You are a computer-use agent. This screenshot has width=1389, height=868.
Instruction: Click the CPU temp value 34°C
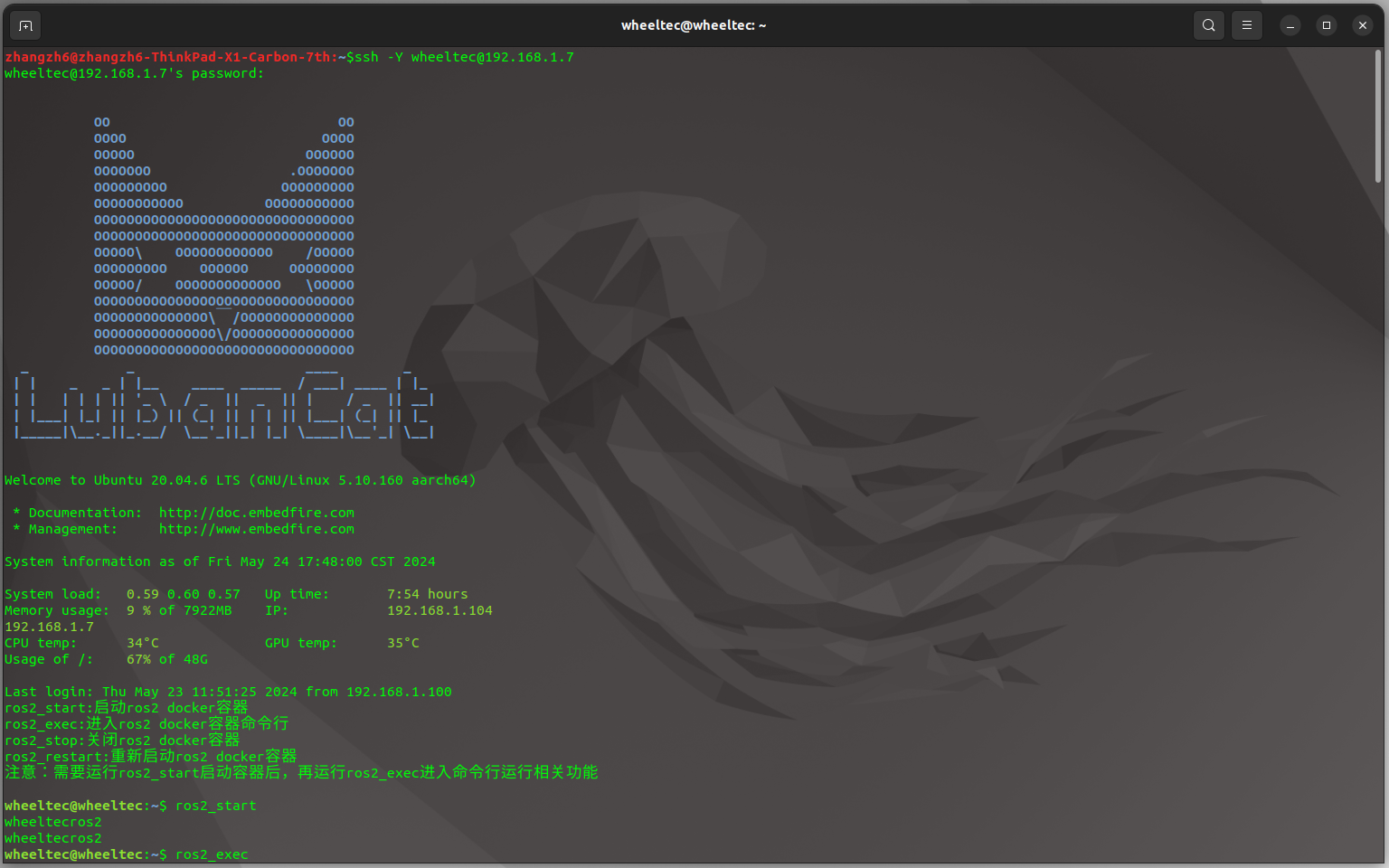pyautogui.click(x=143, y=643)
